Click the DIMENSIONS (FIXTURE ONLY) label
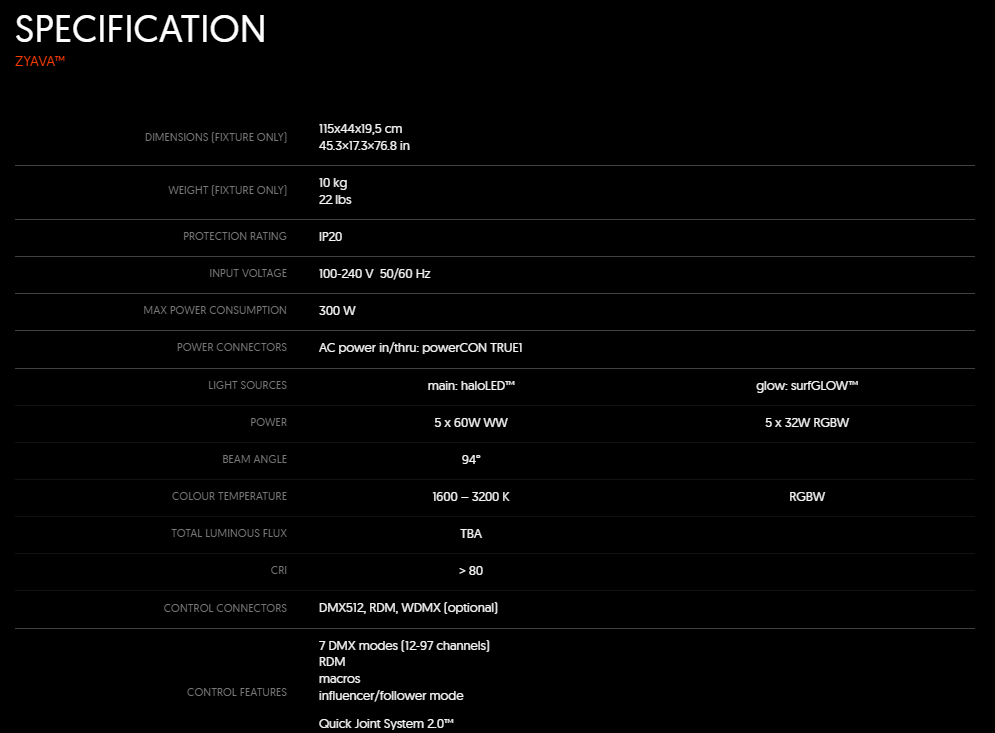The height and width of the screenshot is (733, 995). pos(216,137)
